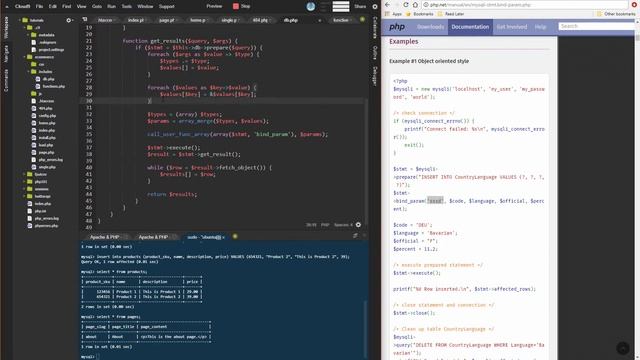The height and width of the screenshot is (360, 640).
Task: Open the Tools menu
Action: (127, 7)
